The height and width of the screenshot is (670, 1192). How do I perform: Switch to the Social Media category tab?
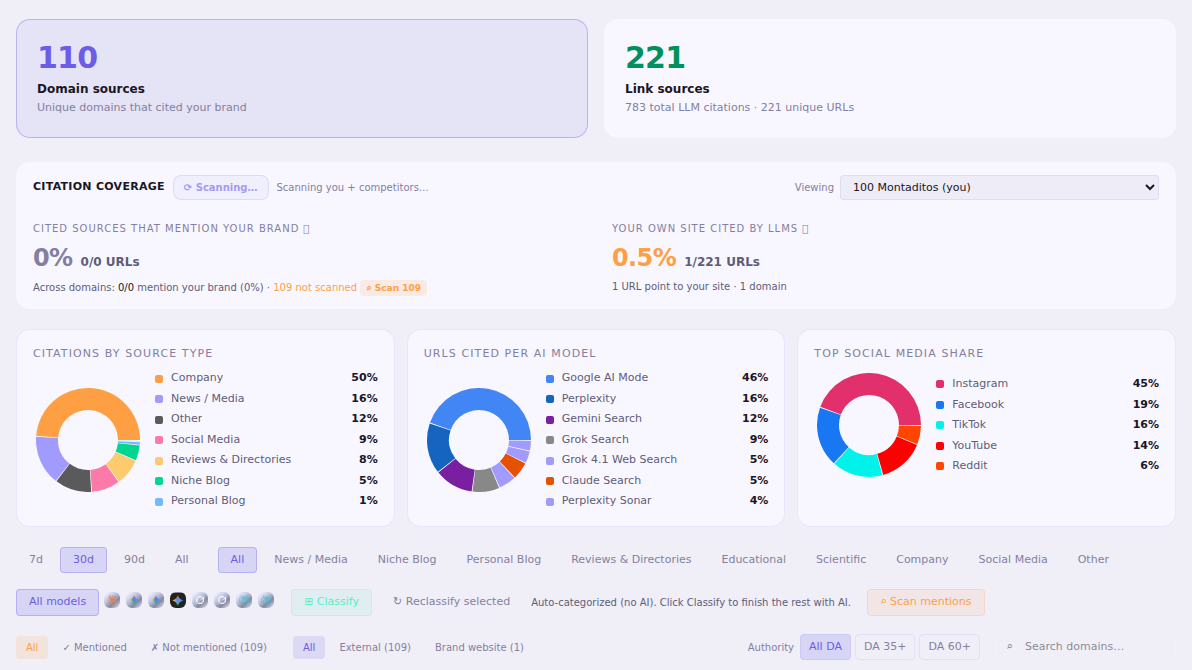(x=1013, y=559)
